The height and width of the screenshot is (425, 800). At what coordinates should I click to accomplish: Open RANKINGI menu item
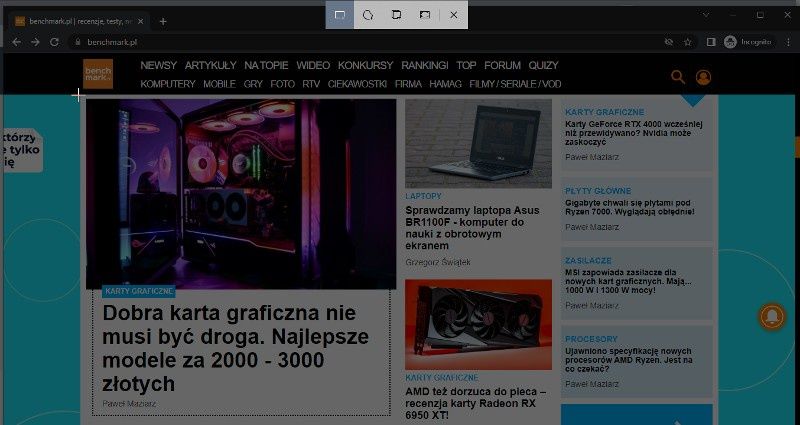[425, 65]
